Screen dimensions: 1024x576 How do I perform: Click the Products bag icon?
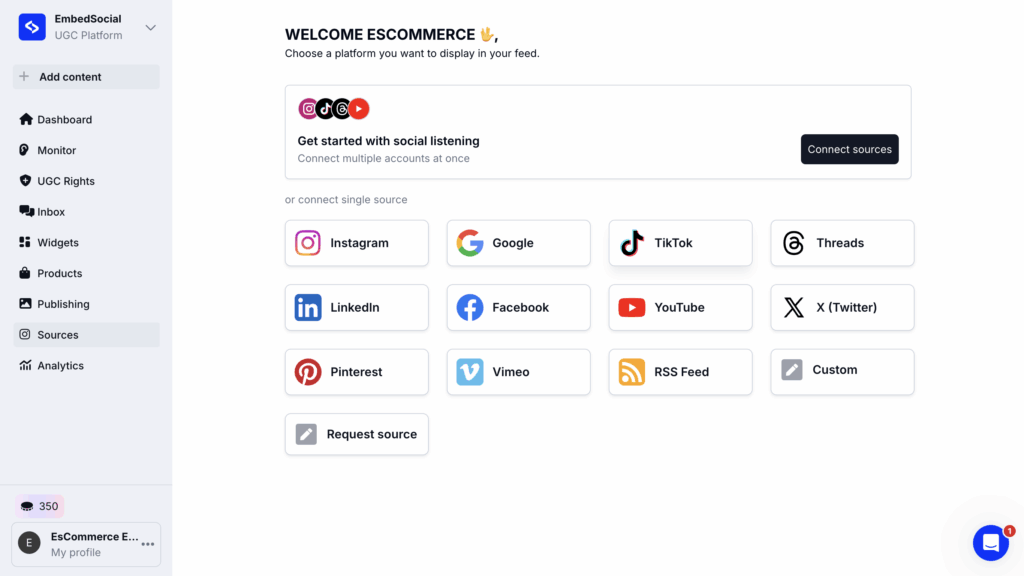tap(26, 273)
